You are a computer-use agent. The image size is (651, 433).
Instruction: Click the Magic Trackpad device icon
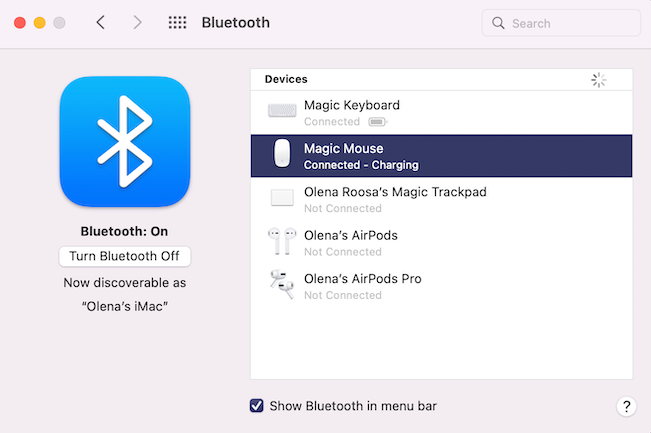click(x=282, y=198)
